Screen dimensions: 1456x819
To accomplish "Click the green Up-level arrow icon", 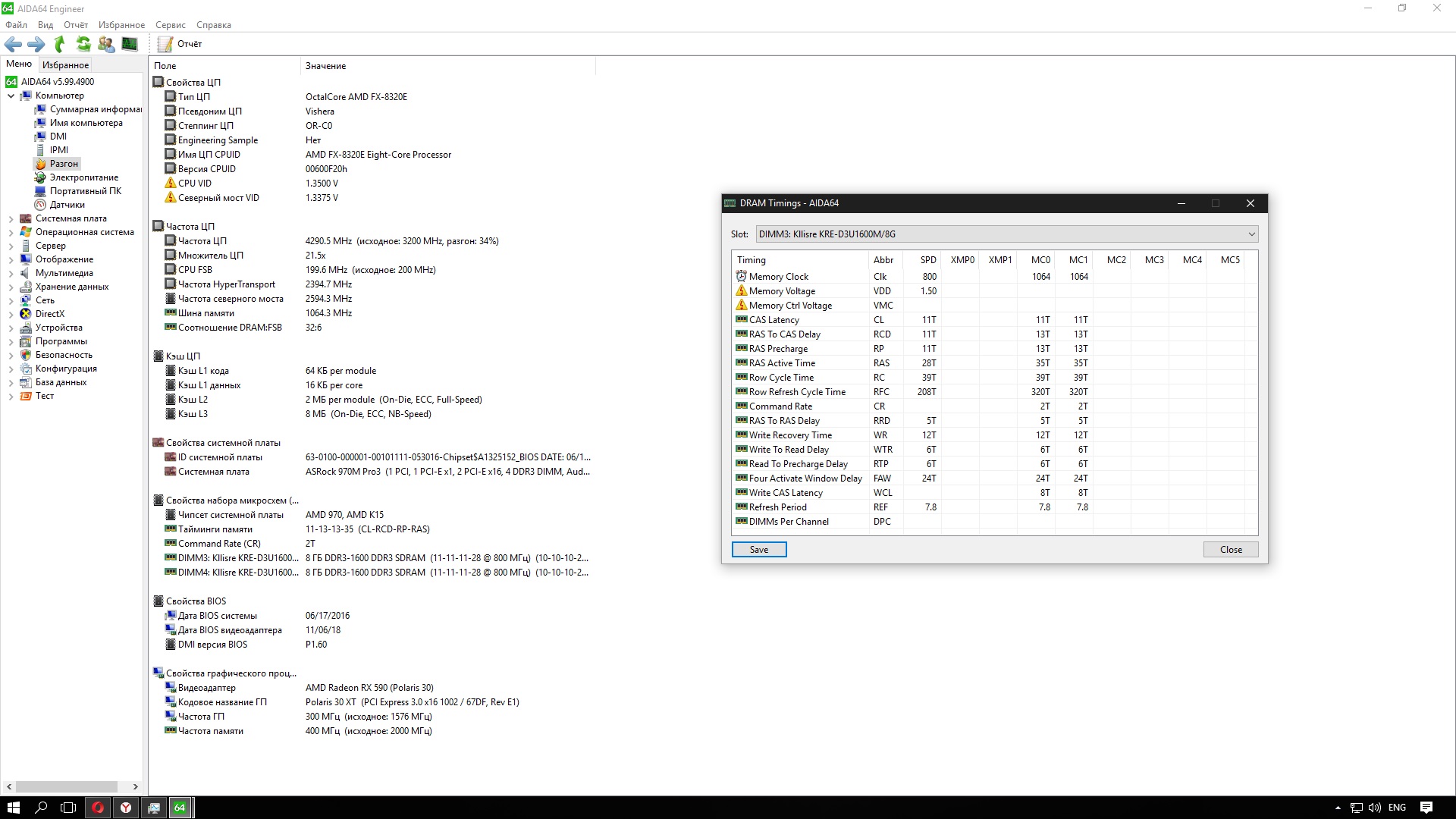I will point(60,44).
